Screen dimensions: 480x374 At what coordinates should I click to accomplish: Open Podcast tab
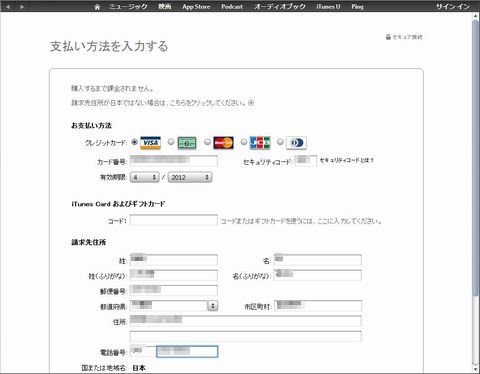[x=232, y=7]
